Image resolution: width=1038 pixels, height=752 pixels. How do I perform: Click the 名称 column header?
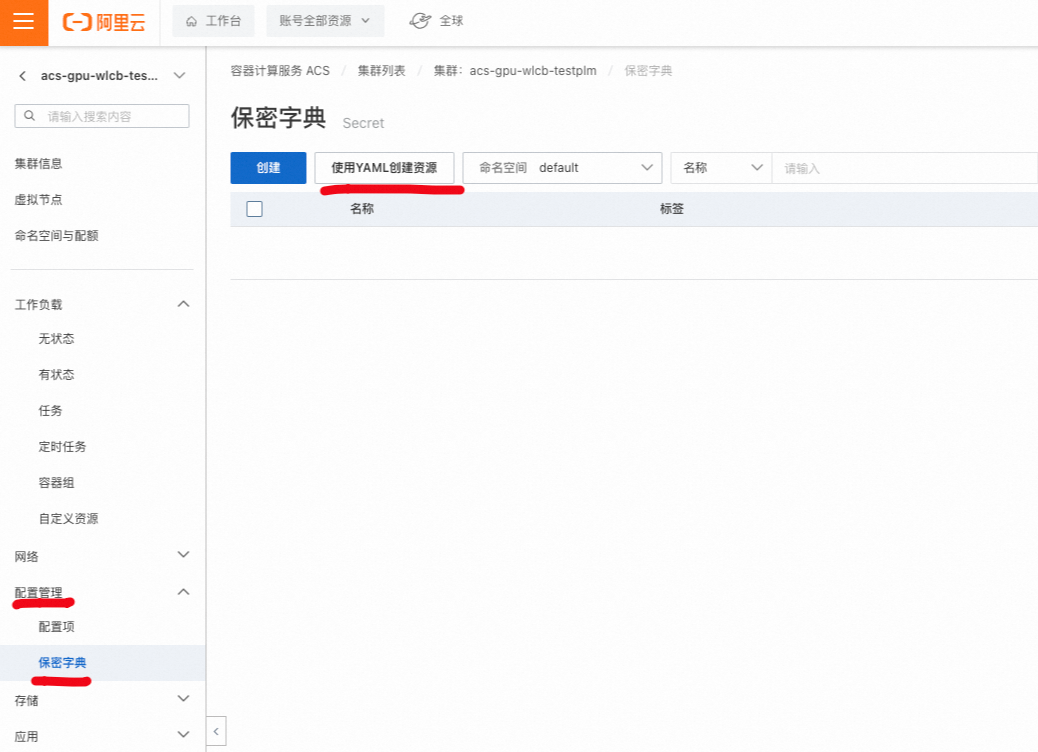click(x=362, y=209)
